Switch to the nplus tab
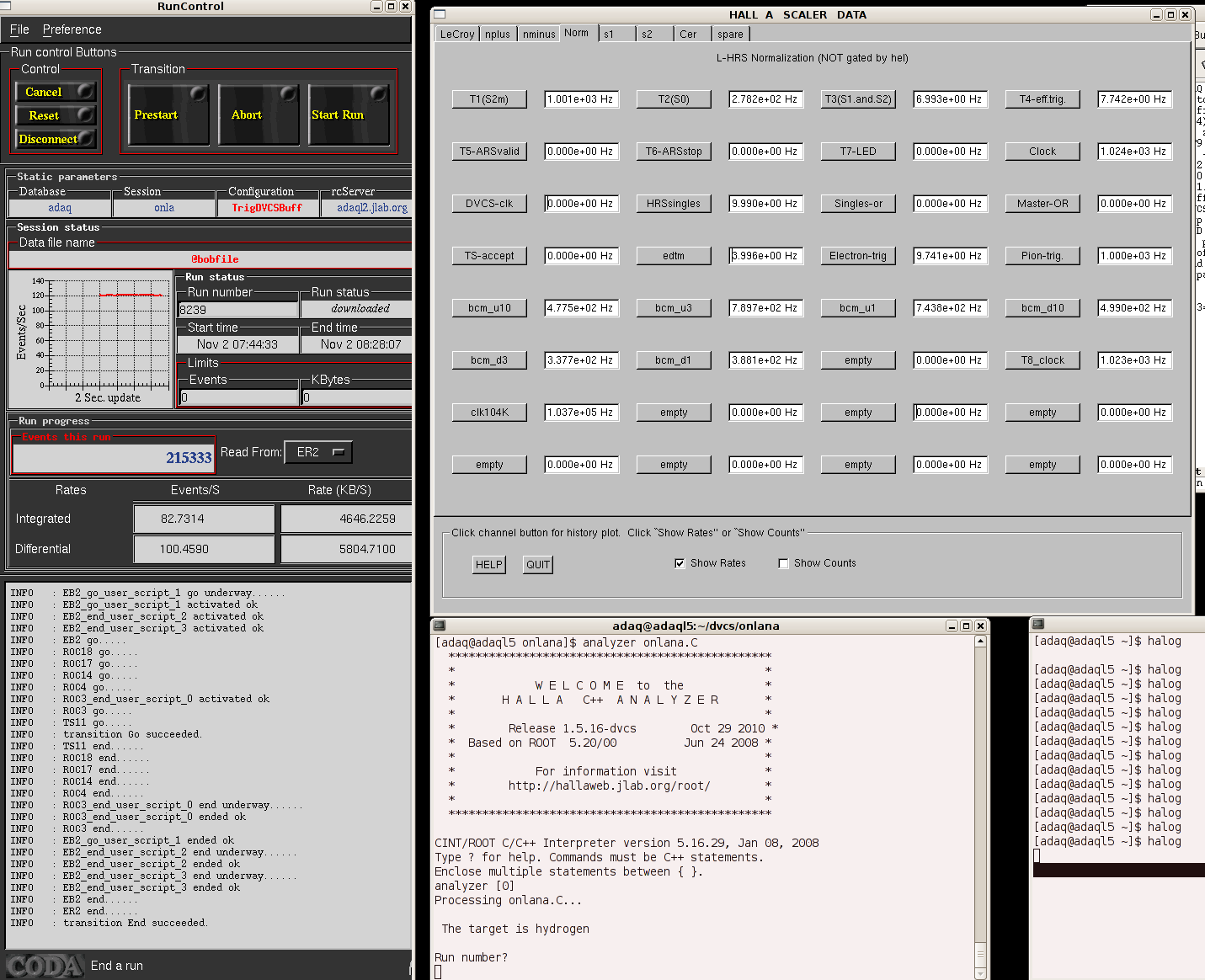Image resolution: width=1205 pixels, height=980 pixels. pos(498,34)
